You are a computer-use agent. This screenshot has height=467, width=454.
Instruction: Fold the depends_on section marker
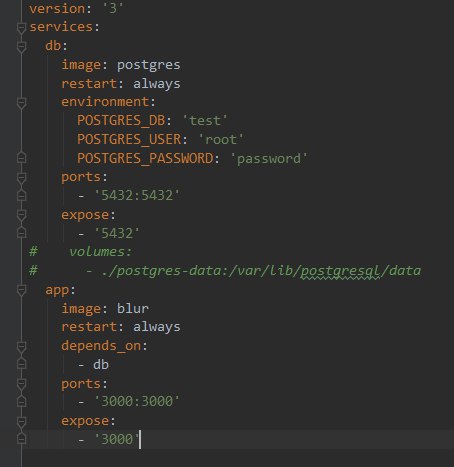[x=21, y=347]
